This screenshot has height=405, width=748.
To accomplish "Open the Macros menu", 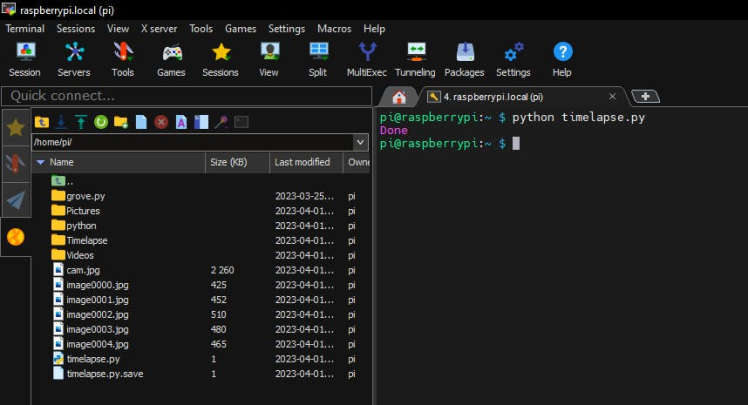I will pos(333,29).
